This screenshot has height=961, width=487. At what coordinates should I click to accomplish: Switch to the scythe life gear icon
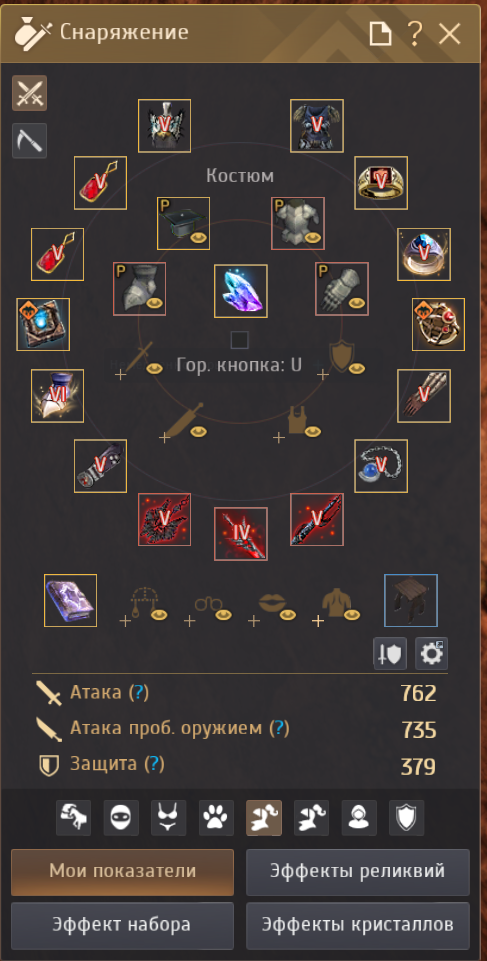(x=29, y=140)
